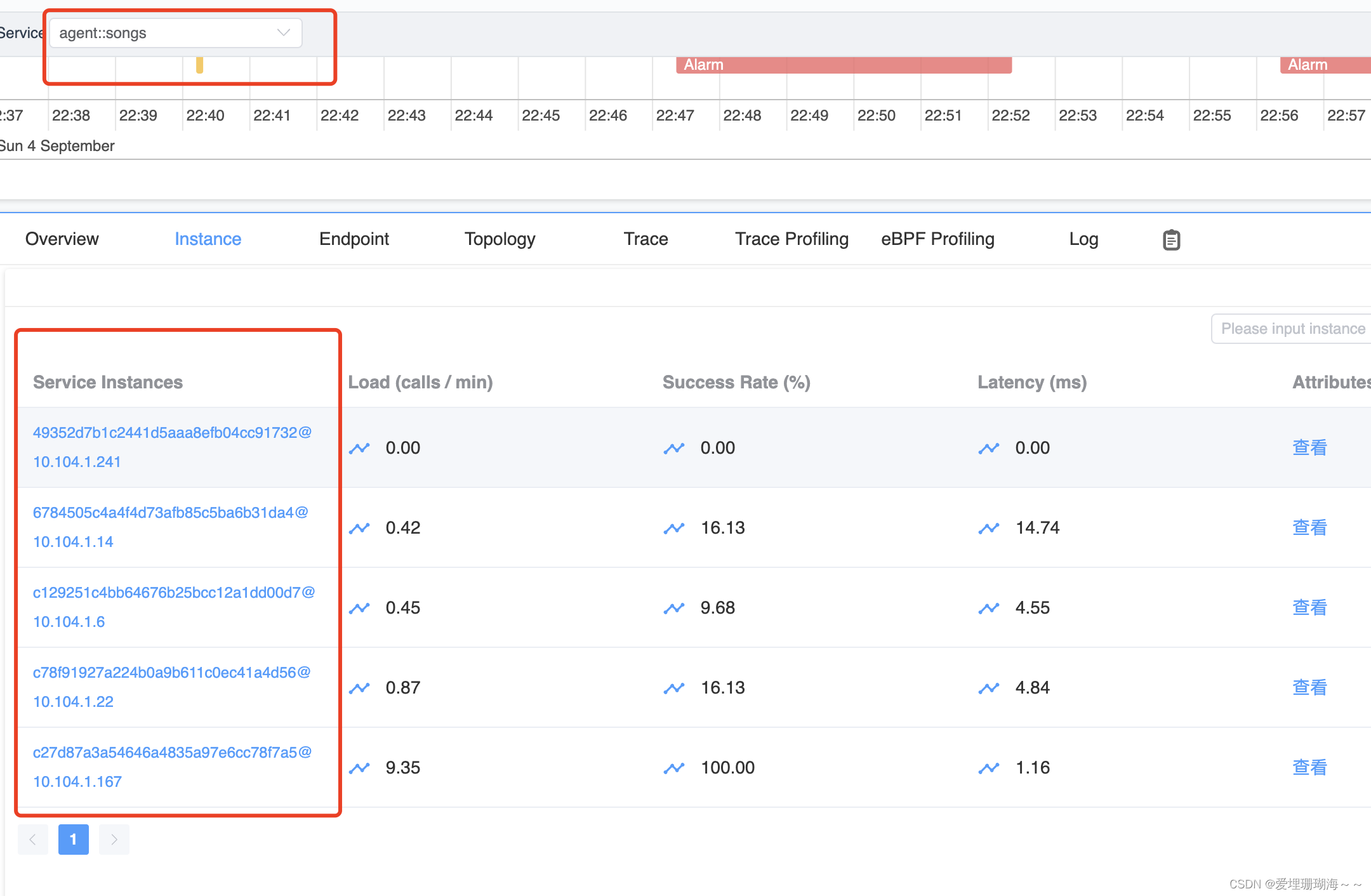Click 查看 attributes for 10.104.1.22 instance
The image size is (1371, 896).
(x=1310, y=687)
